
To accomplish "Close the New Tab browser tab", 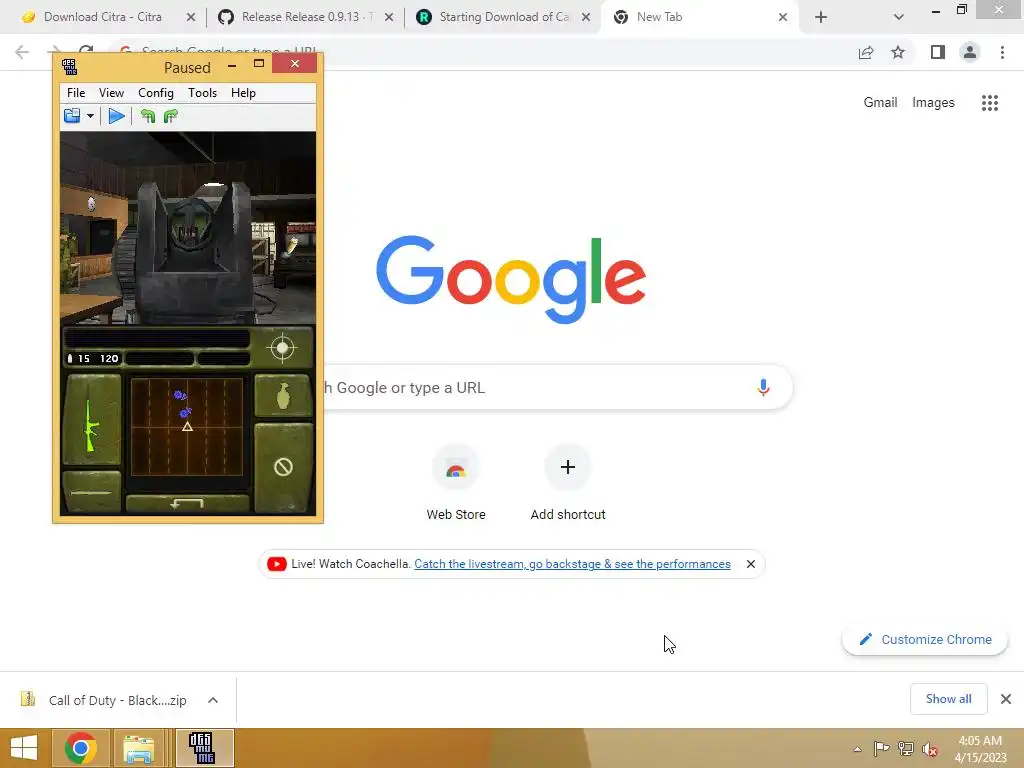I will point(782,18).
